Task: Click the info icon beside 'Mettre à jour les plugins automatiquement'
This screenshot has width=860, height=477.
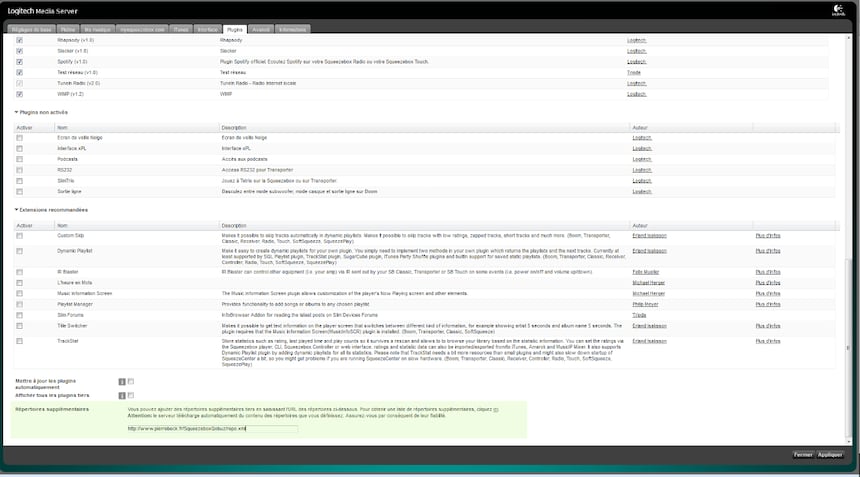Action: tap(122, 382)
